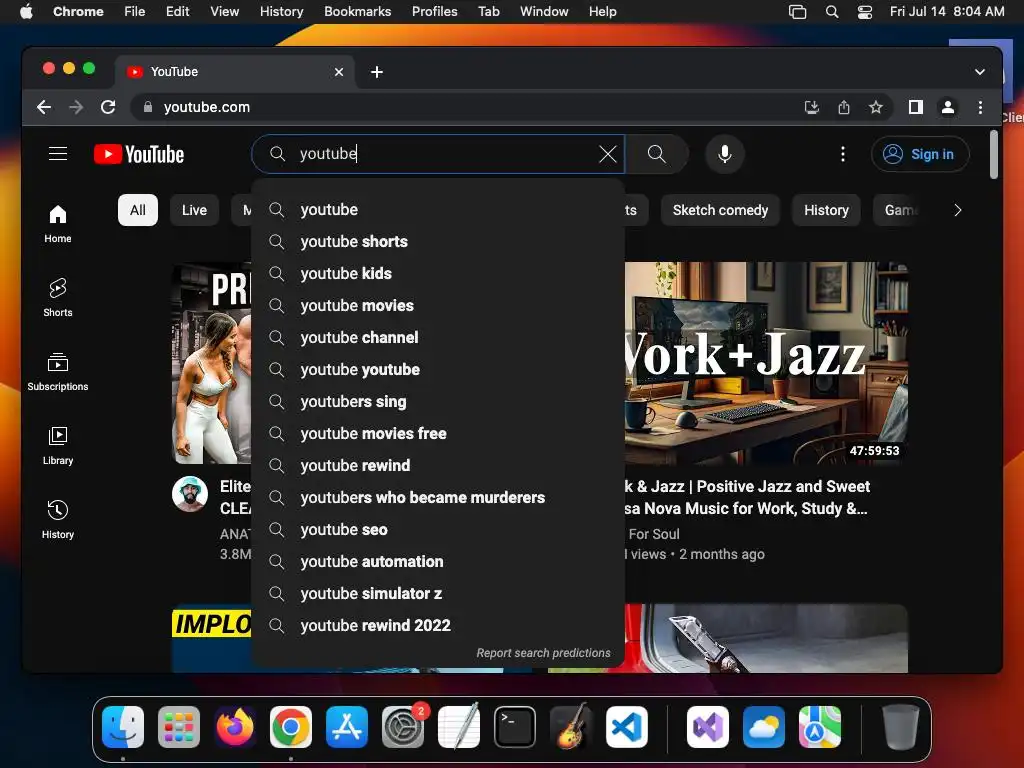Open History in the sidebar
1024x768 pixels.
tap(57, 519)
